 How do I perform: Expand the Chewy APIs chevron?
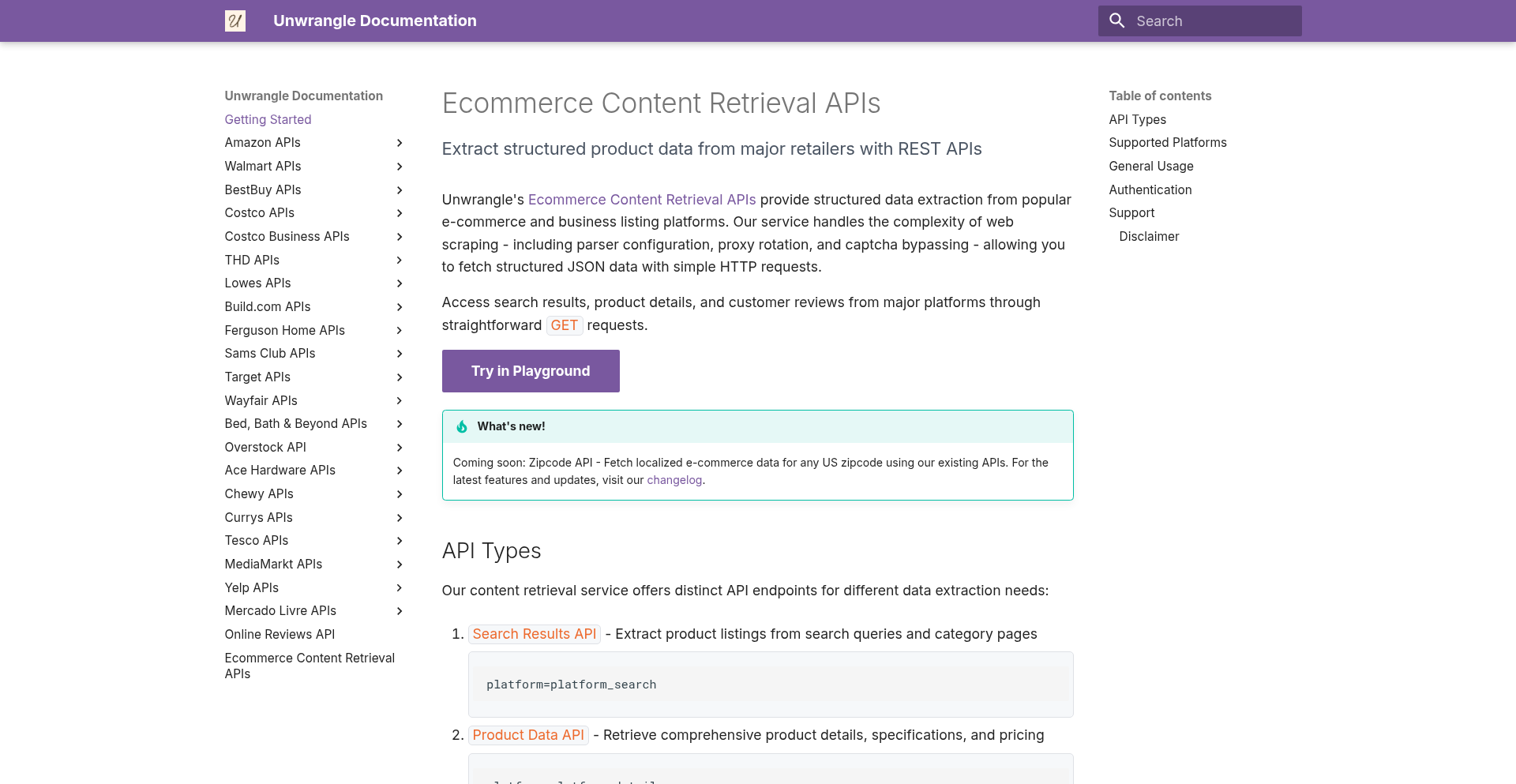(400, 494)
